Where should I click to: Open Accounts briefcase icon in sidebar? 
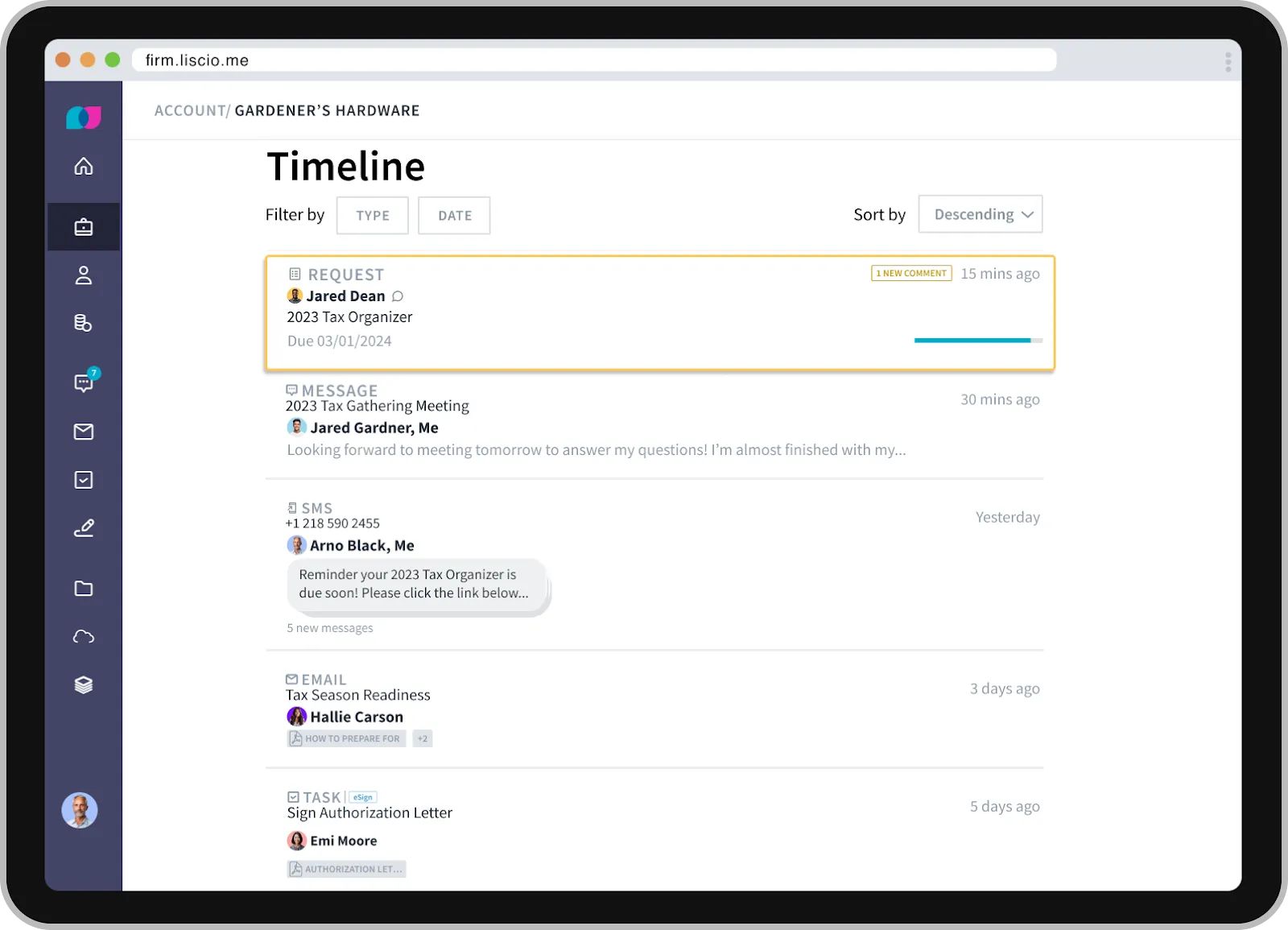point(84,227)
